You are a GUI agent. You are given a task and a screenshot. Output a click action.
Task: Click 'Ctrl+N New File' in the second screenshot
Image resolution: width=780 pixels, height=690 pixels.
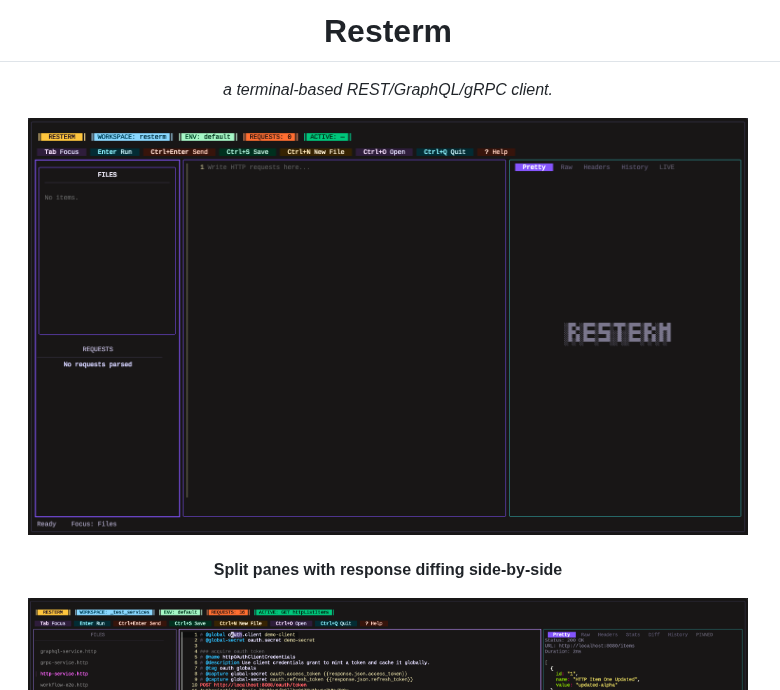click(241, 623)
